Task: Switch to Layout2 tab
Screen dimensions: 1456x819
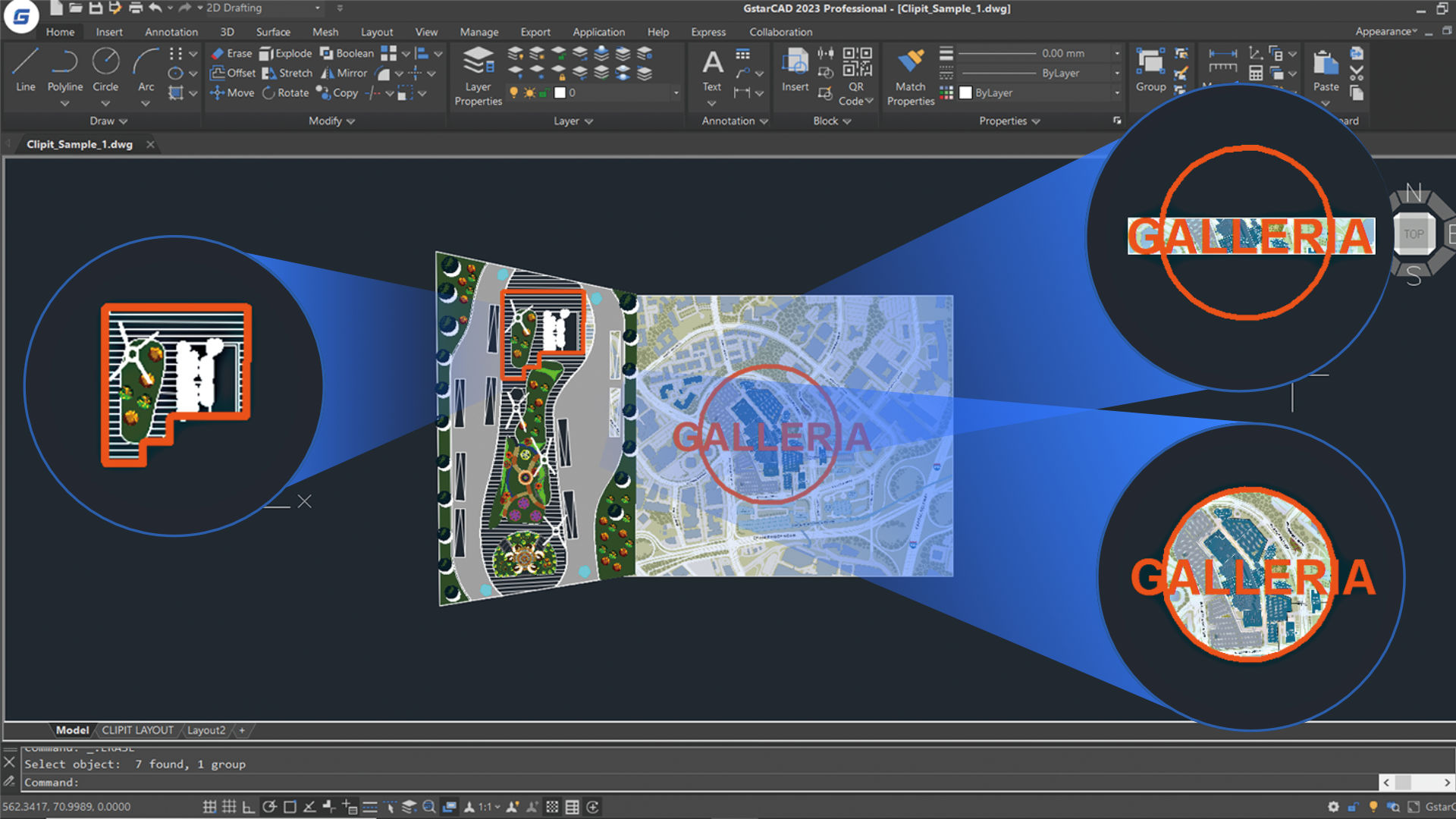Action: pos(206,730)
